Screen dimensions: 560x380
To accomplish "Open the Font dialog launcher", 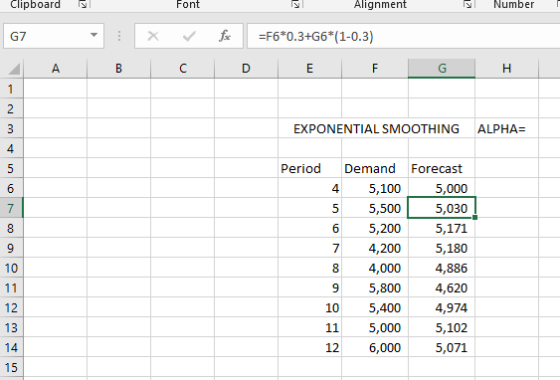I will point(295,4).
